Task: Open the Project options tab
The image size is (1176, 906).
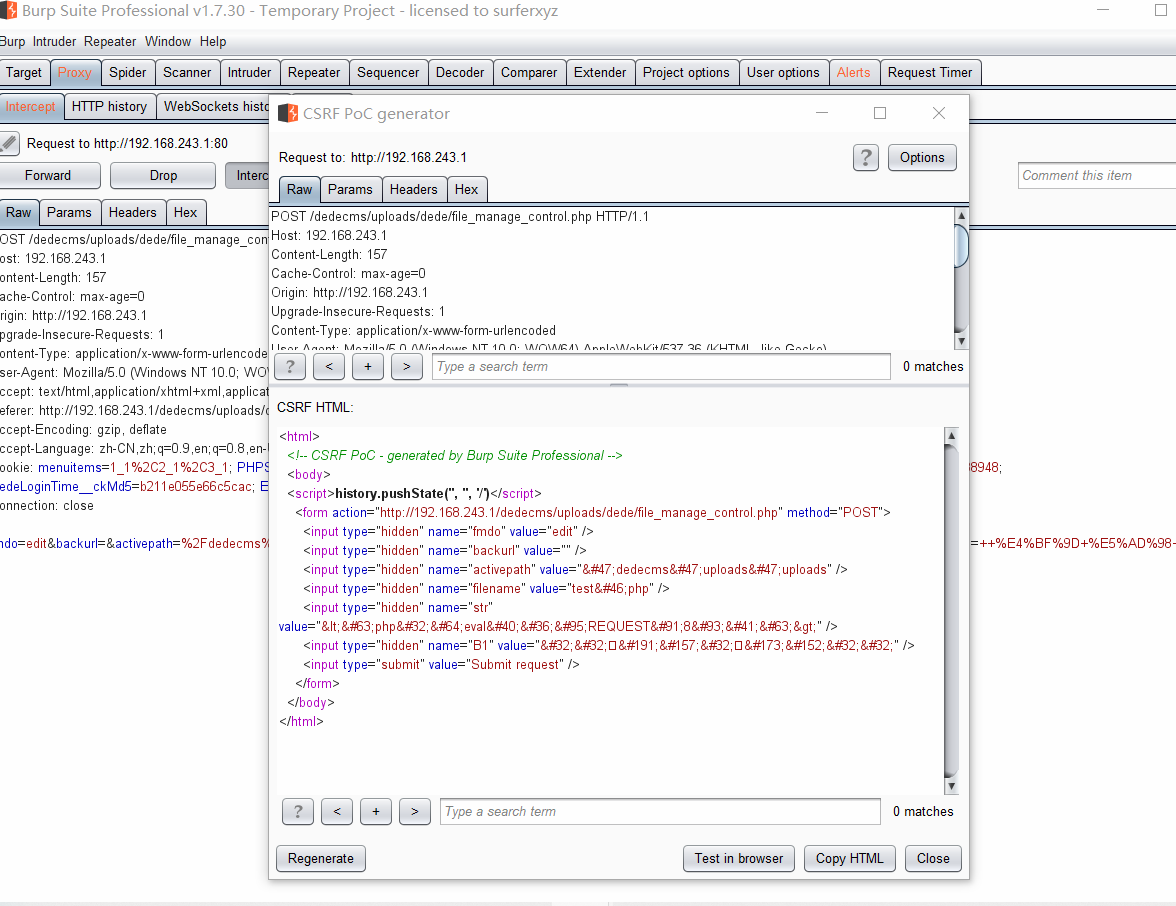Action: tap(686, 73)
